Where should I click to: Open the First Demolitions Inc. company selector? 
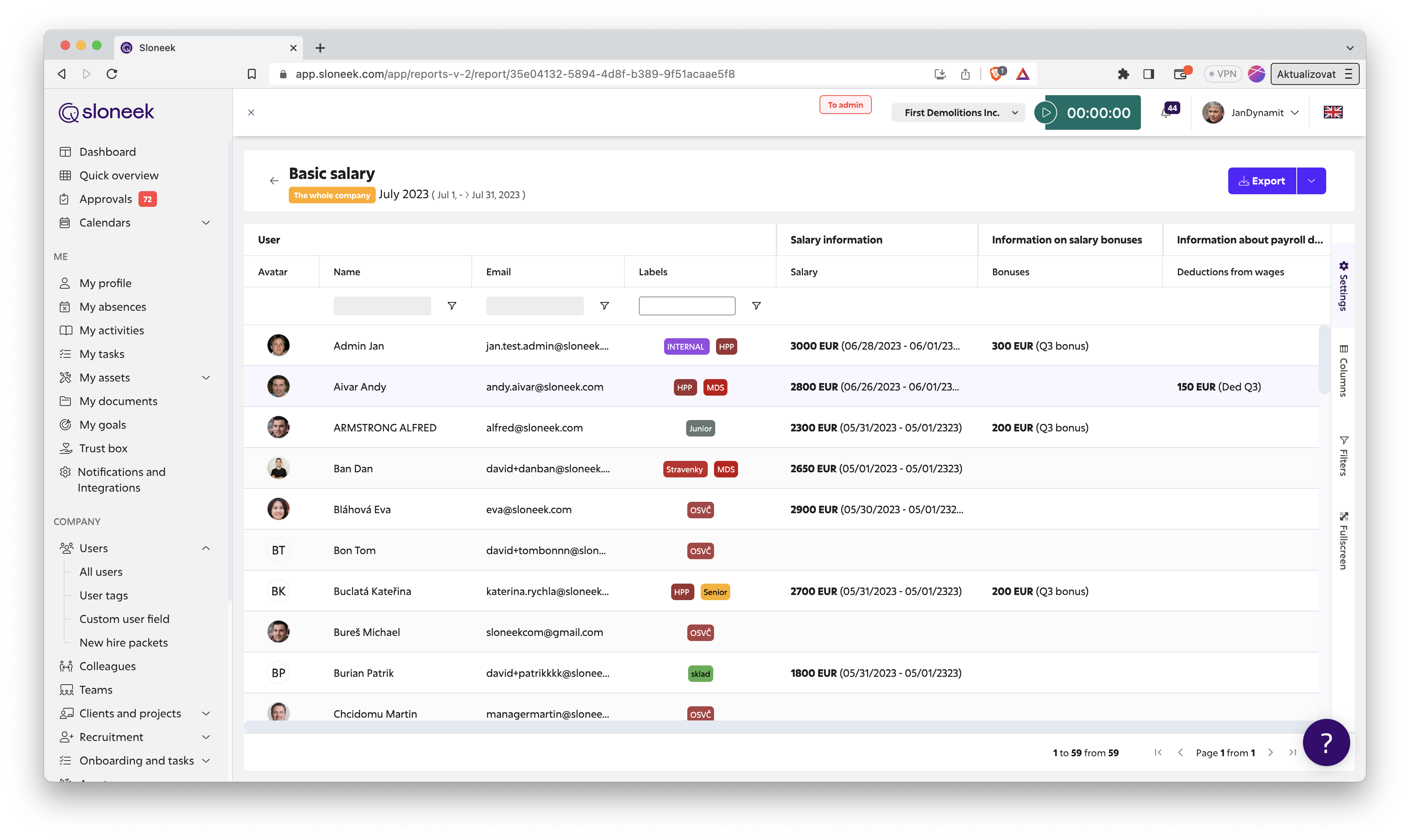958,112
